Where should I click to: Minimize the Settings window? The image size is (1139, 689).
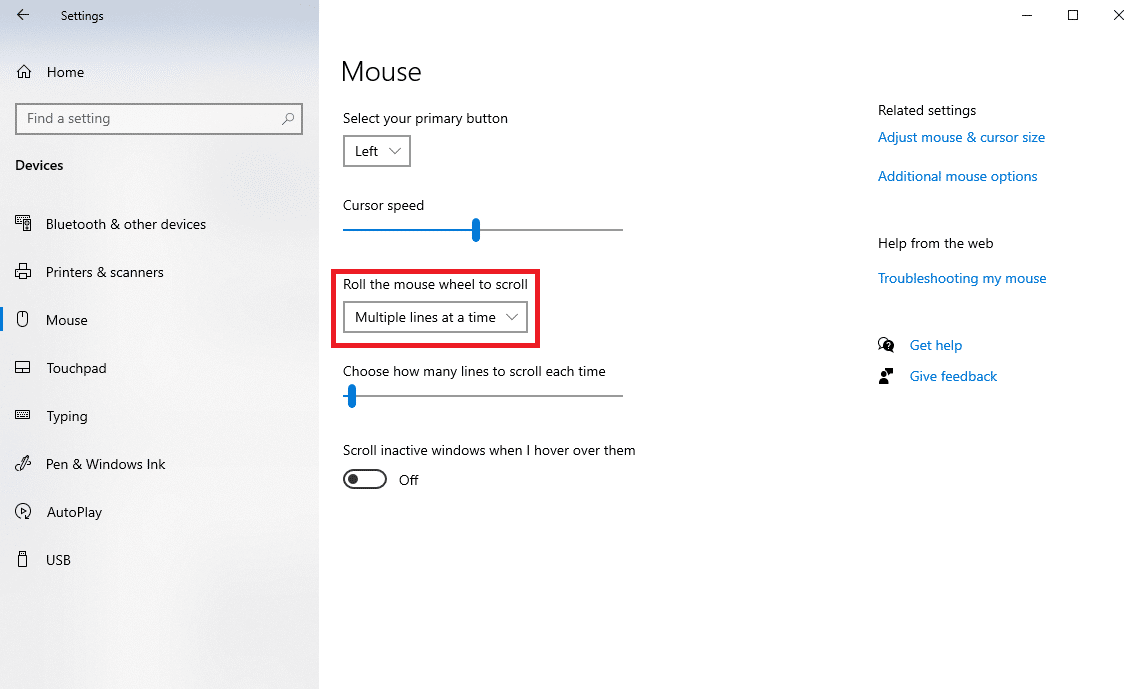(x=1026, y=15)
